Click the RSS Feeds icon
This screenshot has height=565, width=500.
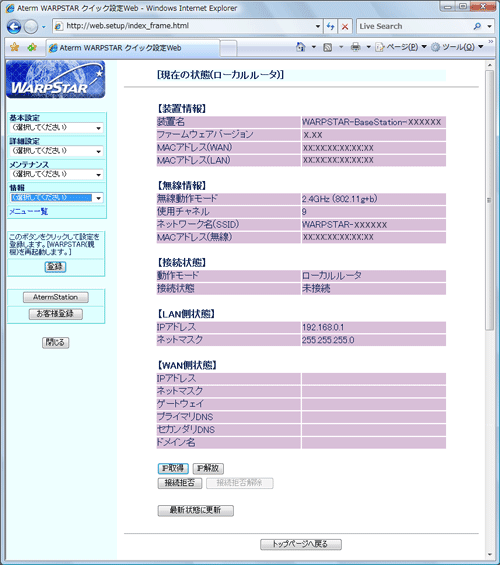(x=328, y=47)
